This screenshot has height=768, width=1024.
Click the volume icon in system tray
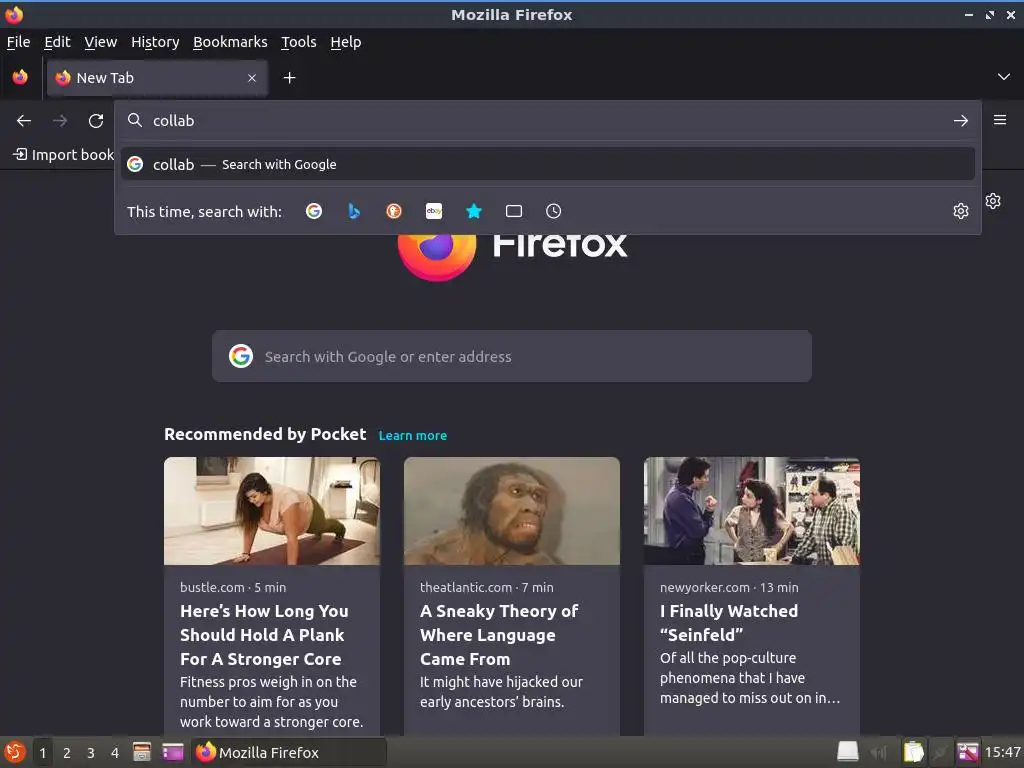879,753
